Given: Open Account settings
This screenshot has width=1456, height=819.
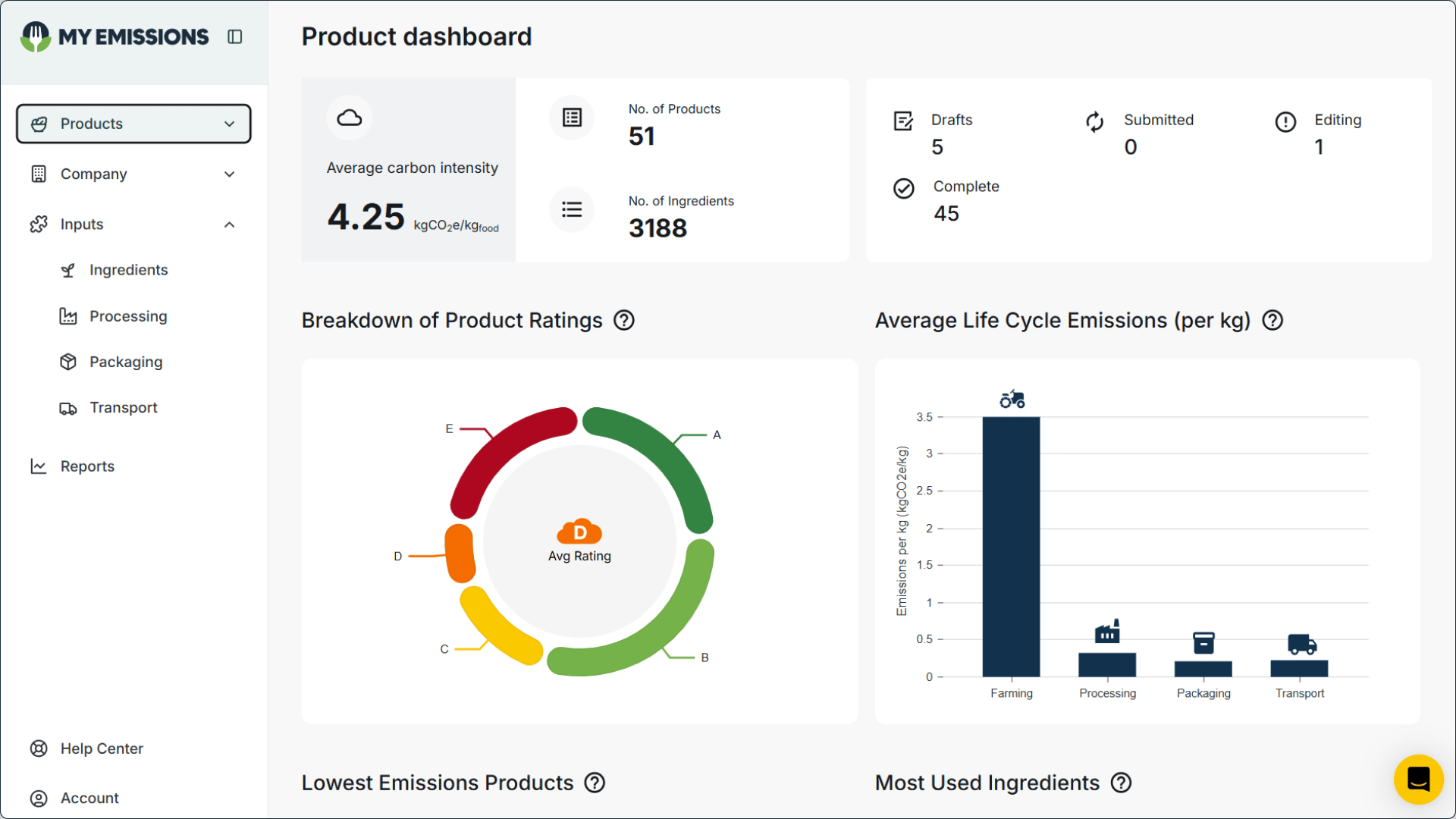Looking at the screenshot, I should tap(89, 798).
